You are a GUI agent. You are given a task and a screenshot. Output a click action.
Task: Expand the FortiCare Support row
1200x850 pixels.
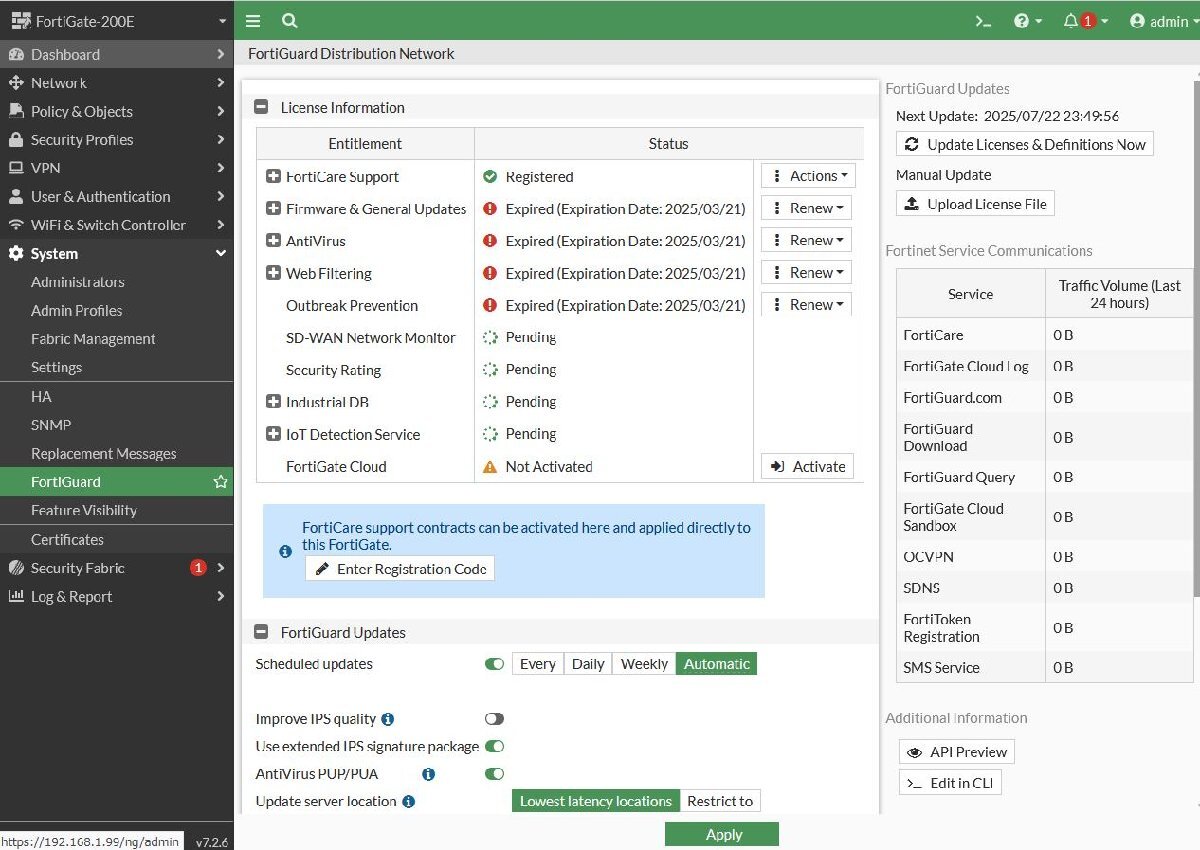[x=273, y=177]
